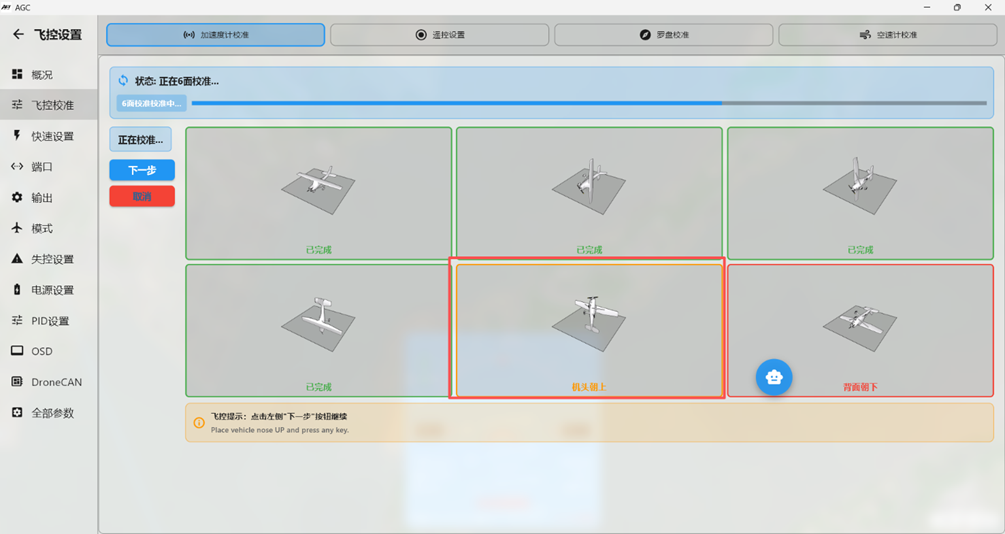This screenshot has width=1005, height=534.
Task: Click the blue robot assistant floating button
Action: (773, 377)
